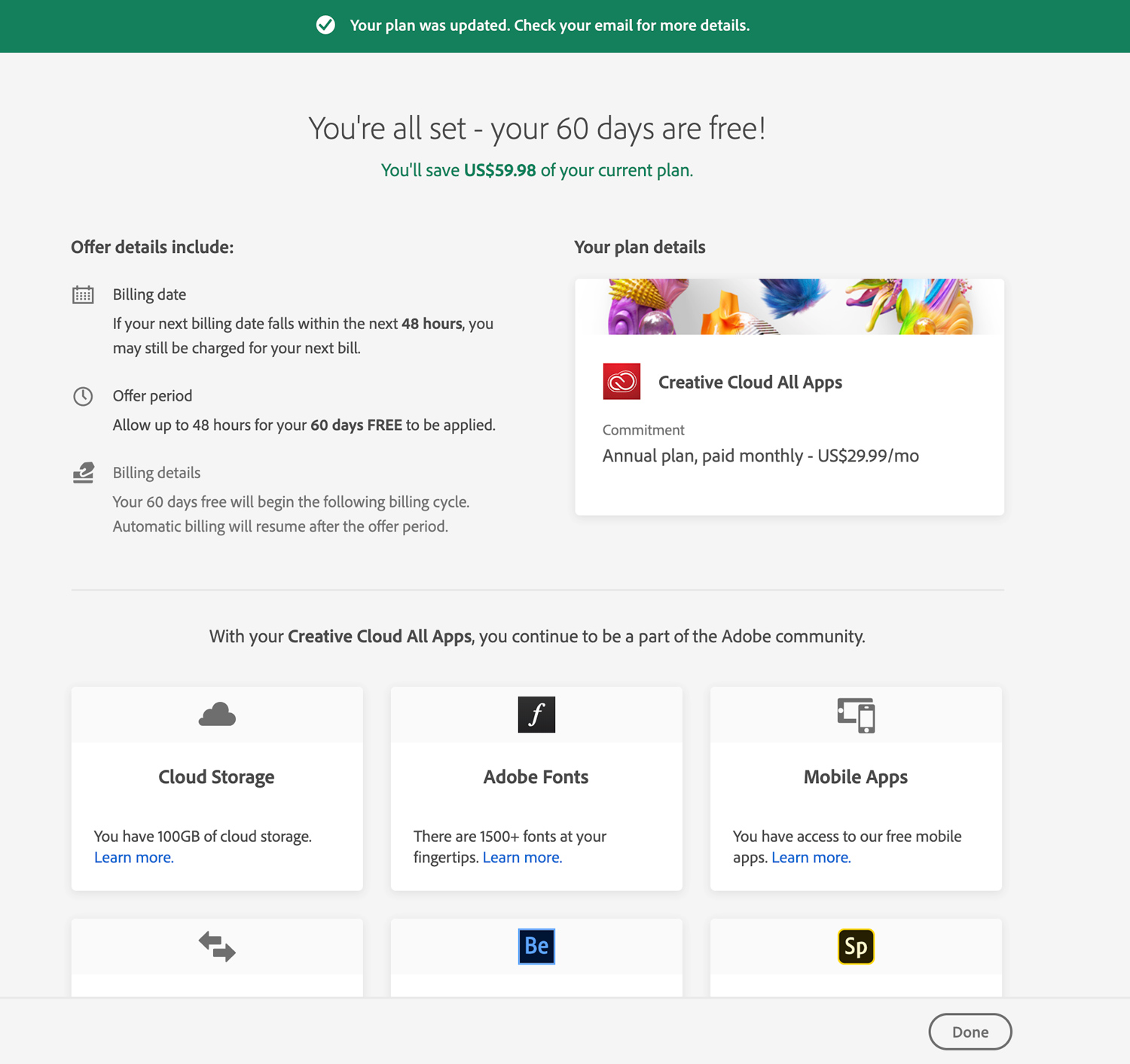Click the Billing details stamp icon
Viewport: 1130px width, 1064px height.
(x=83, y=472)
